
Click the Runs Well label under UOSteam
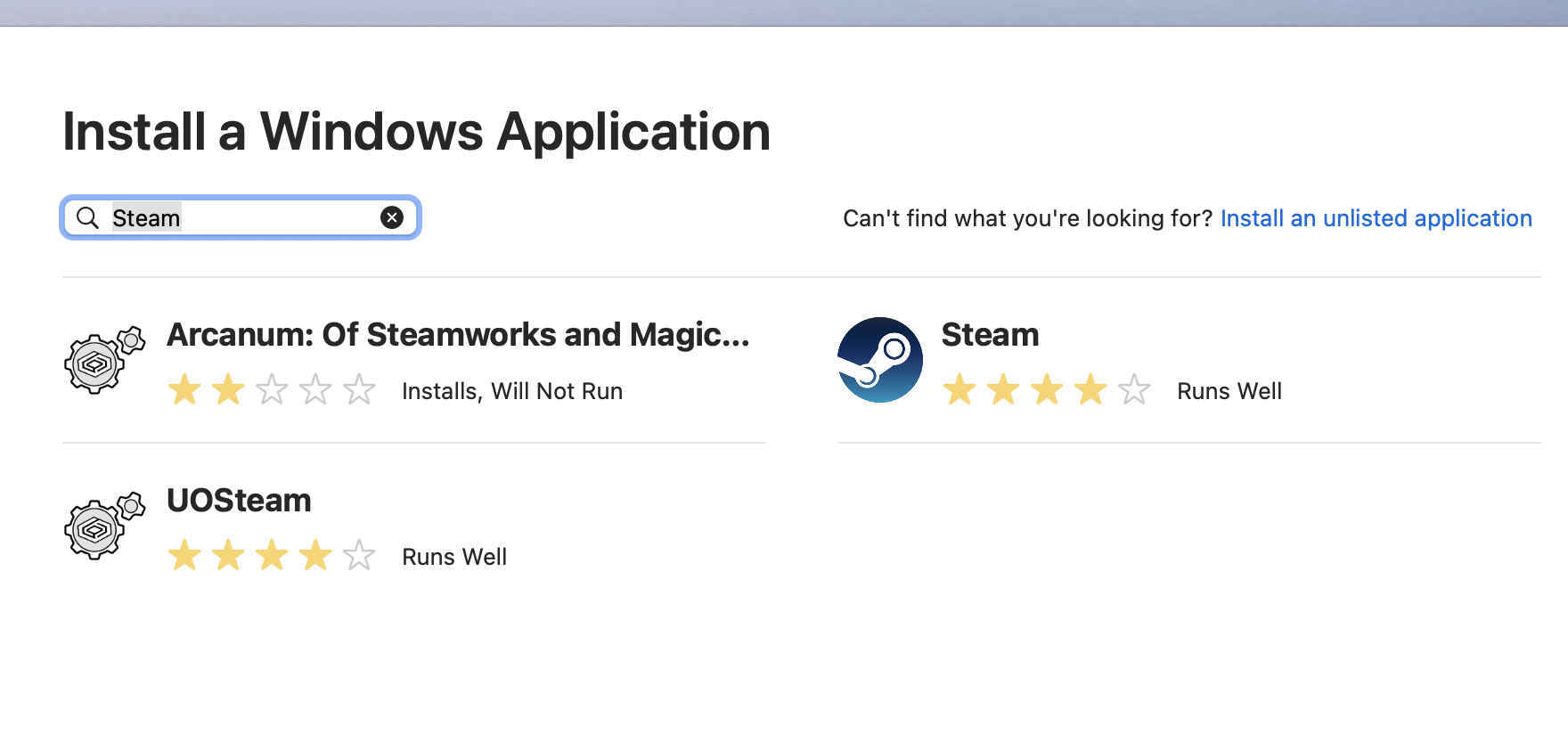click(x=454, y=557)
